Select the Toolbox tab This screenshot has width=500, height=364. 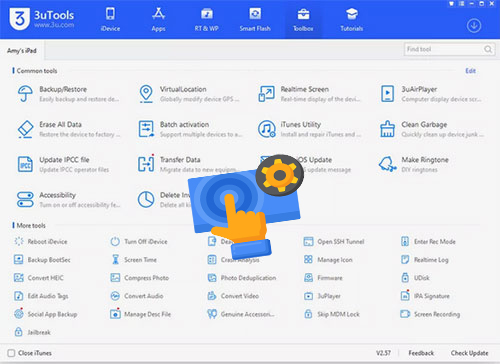point(303,19)
